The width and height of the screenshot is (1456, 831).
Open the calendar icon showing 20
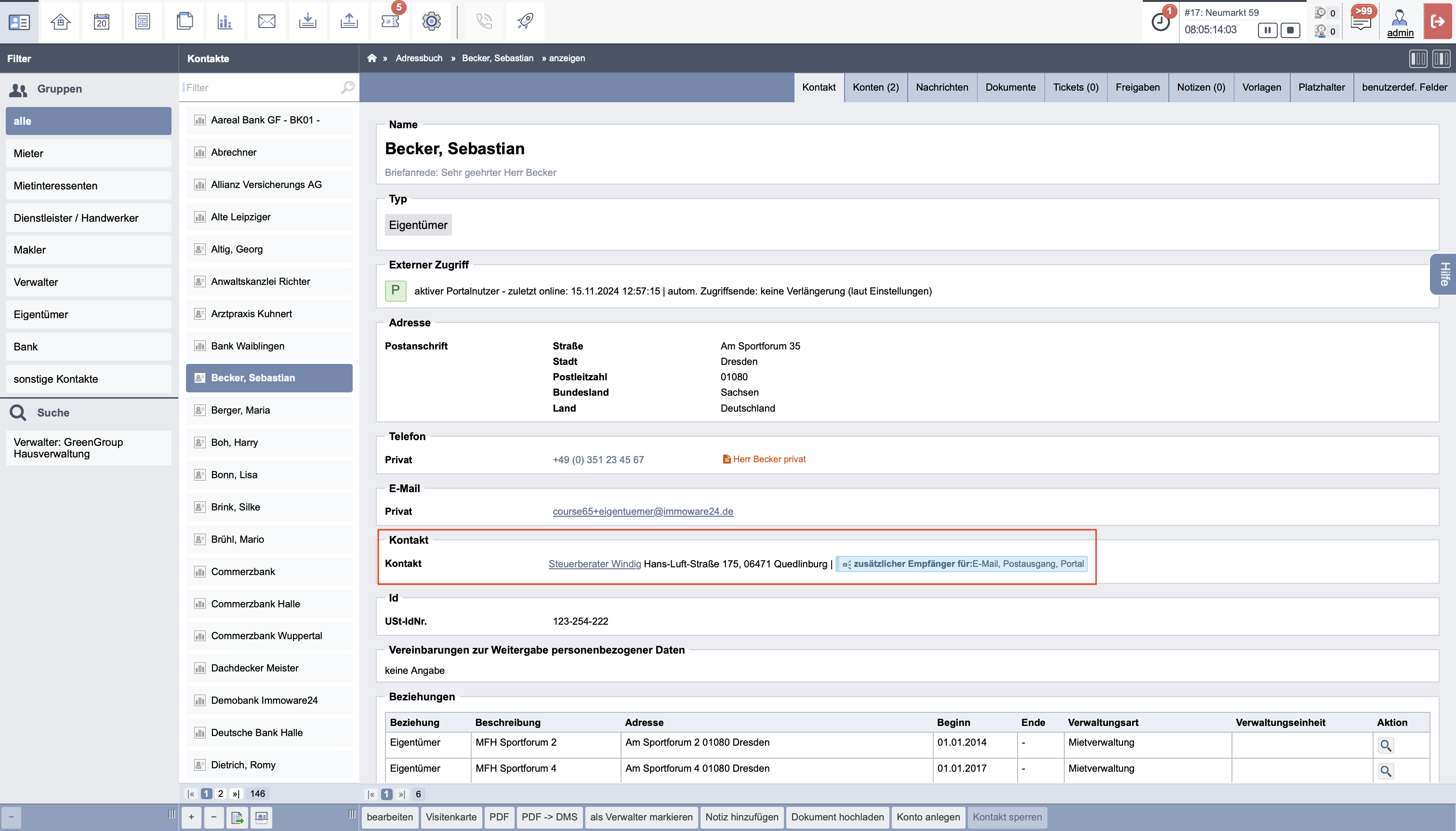click(x=102, y=22)
